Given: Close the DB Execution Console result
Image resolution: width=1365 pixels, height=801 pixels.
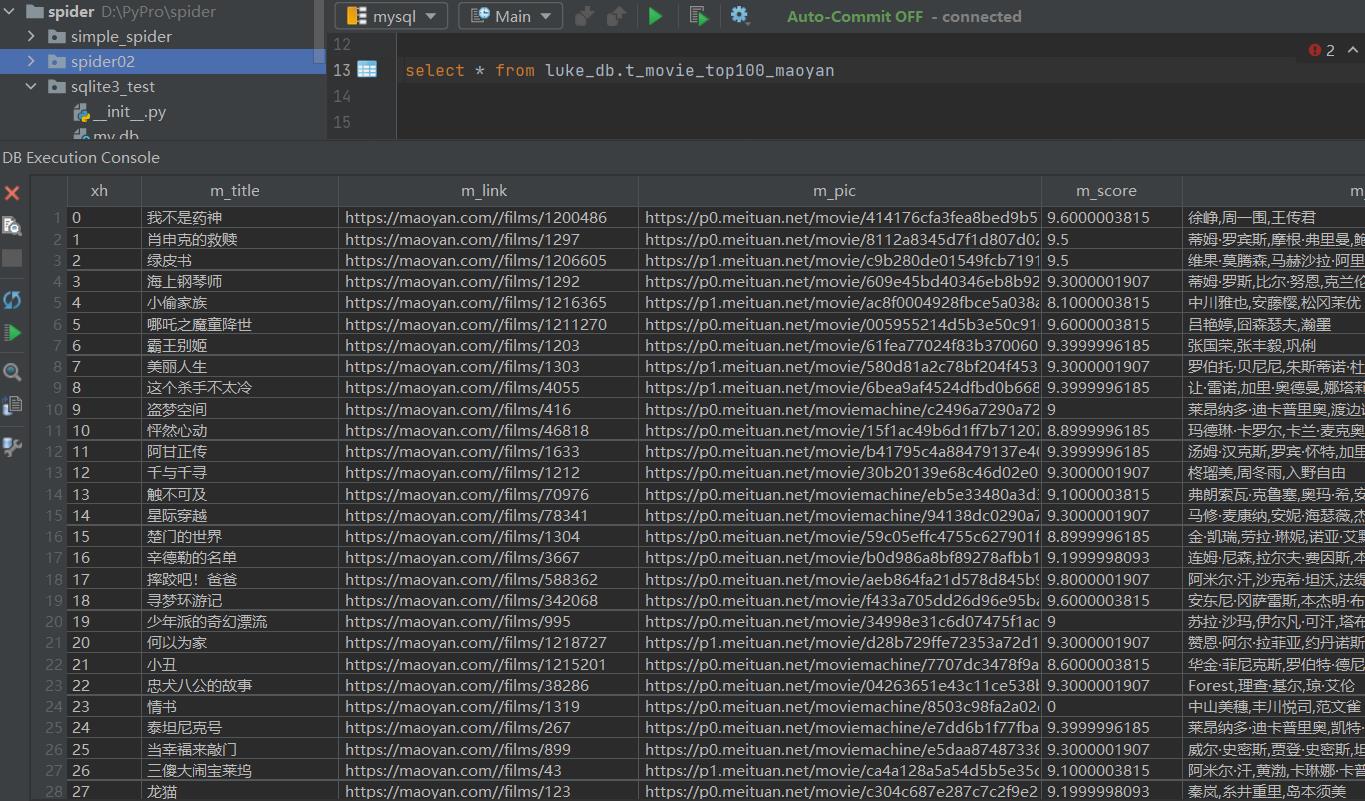Looking at the screenshot, I should (x=12, y=193).
